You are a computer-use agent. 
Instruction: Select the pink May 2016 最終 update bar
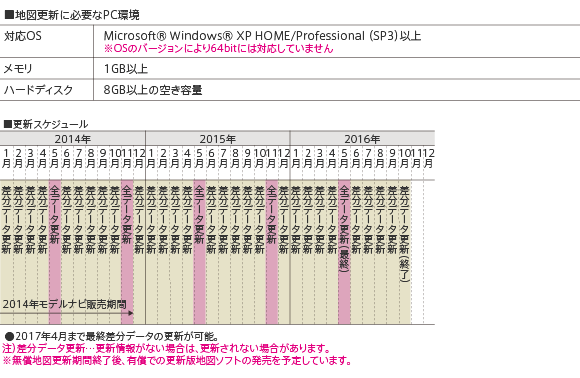click(344, 252)
